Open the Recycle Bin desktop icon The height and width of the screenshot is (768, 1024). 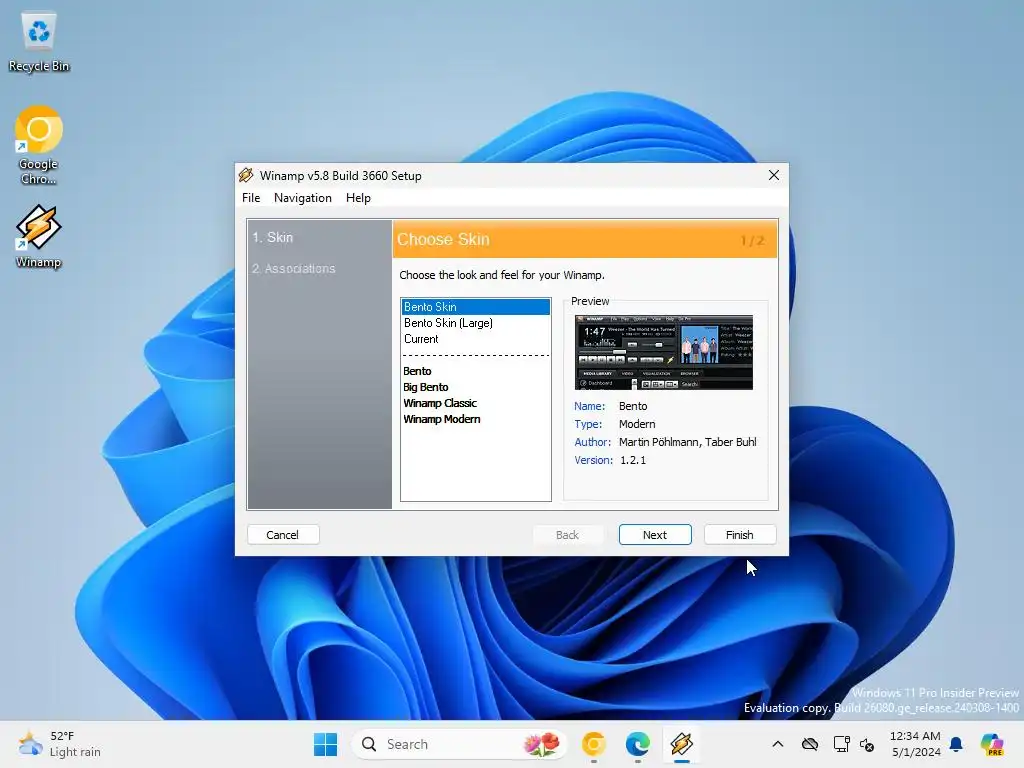[39, 42]
